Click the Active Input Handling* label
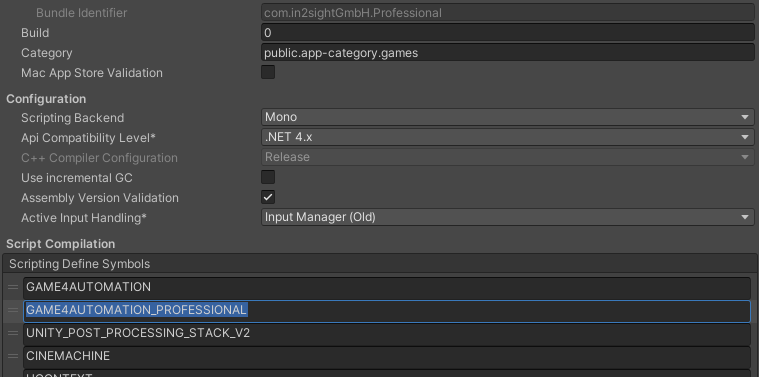The height and width of the screenshot is (377, 759). click(84, 218)
